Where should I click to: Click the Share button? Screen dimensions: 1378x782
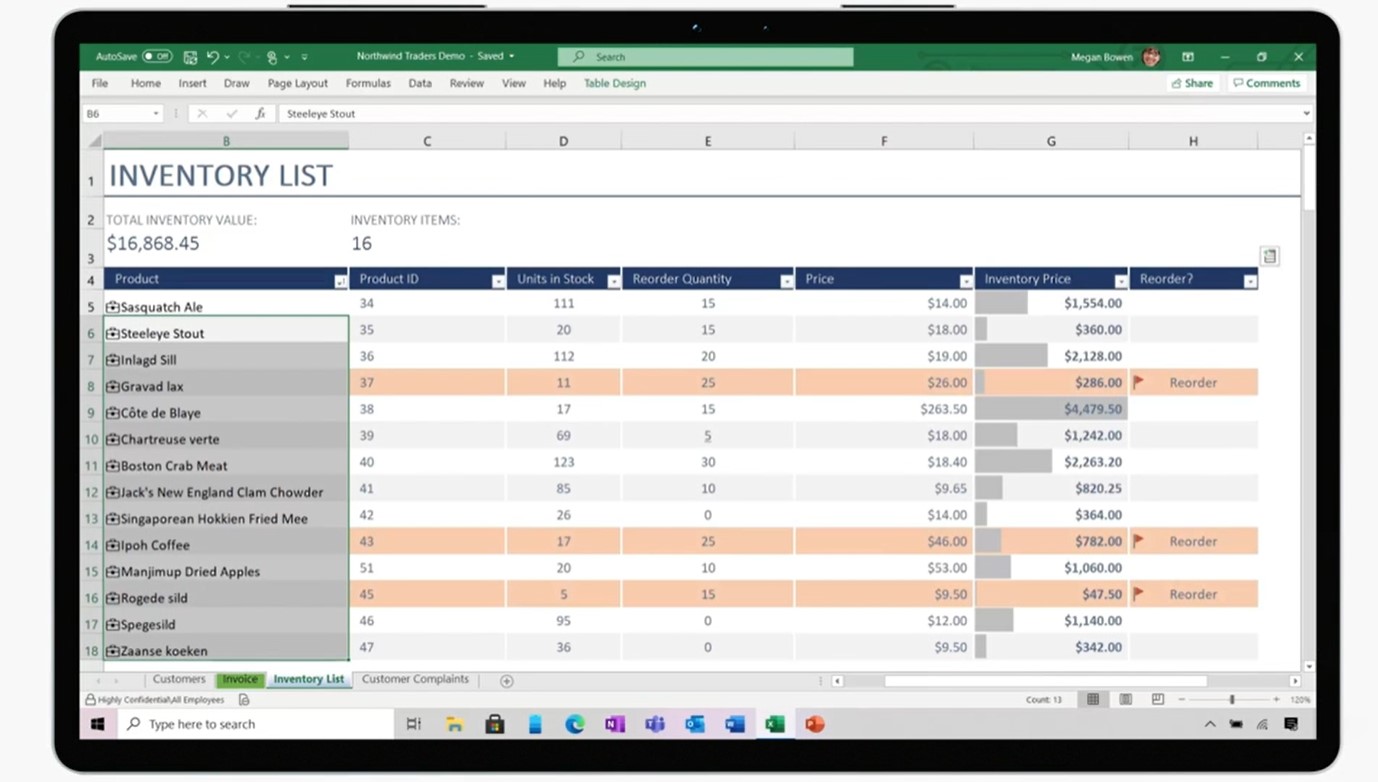click(x=1192, y=84)
